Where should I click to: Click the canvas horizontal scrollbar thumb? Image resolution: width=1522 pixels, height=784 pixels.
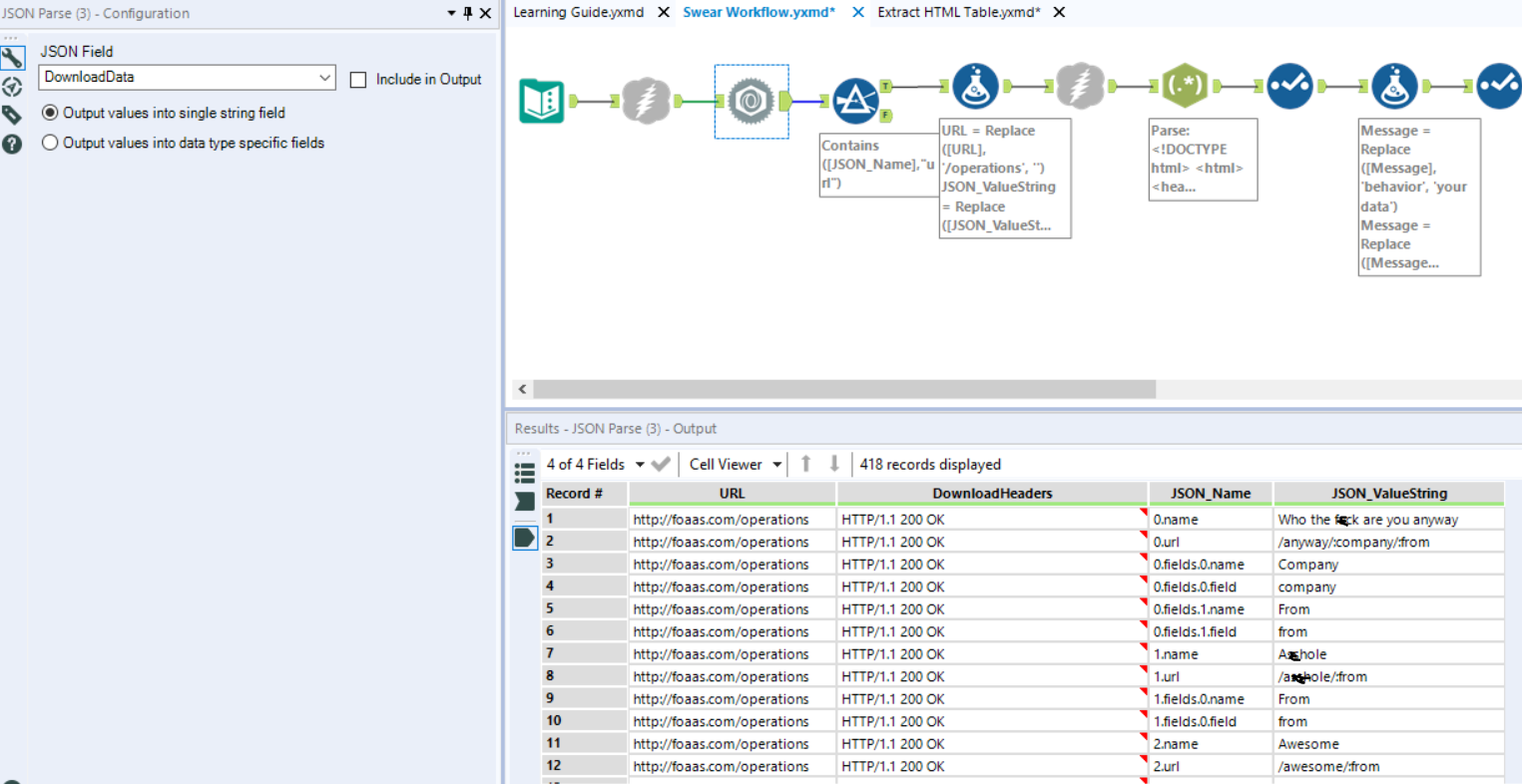coord(844,389)
